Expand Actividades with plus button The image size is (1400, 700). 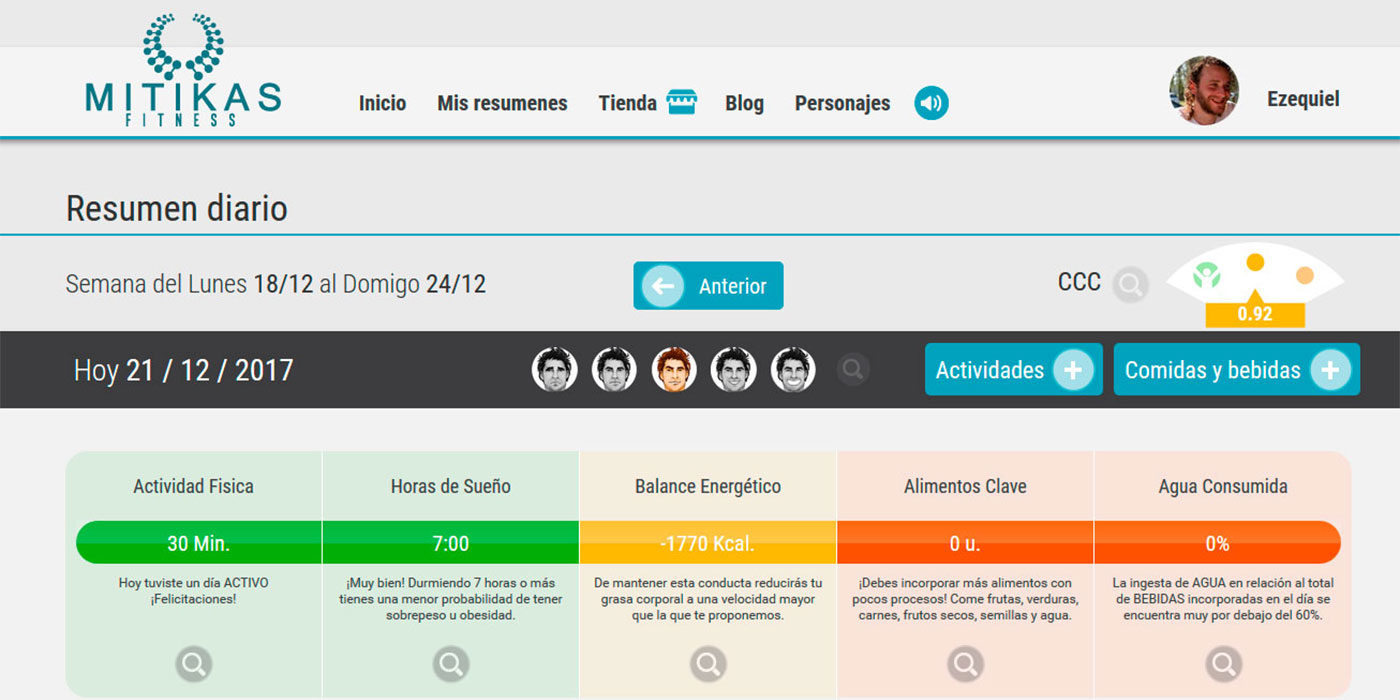(1072, 370)
